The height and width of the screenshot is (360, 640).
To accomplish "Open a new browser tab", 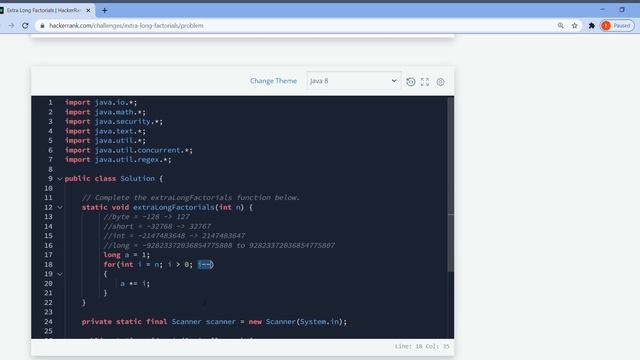I will click(x=104, y=10).
